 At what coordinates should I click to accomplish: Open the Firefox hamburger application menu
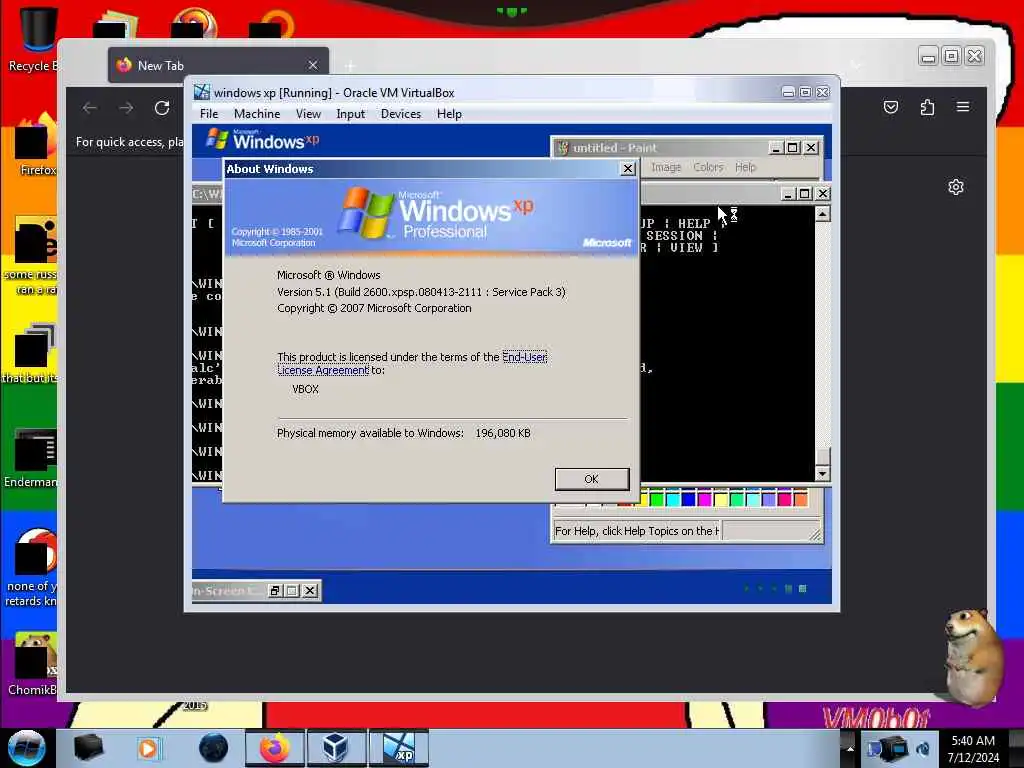coord(963,106)
